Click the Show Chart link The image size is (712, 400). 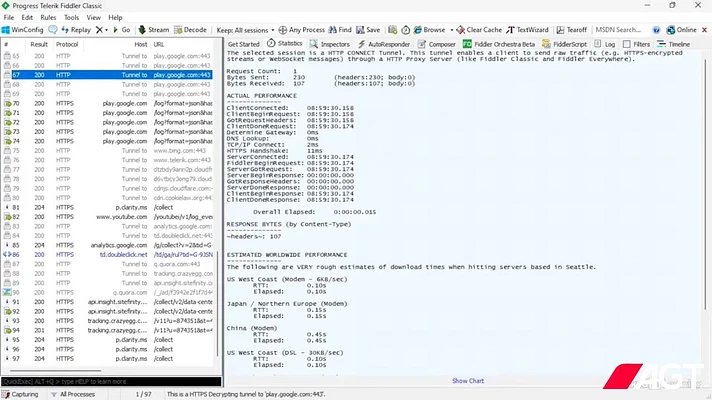click(x=468, y=381)
